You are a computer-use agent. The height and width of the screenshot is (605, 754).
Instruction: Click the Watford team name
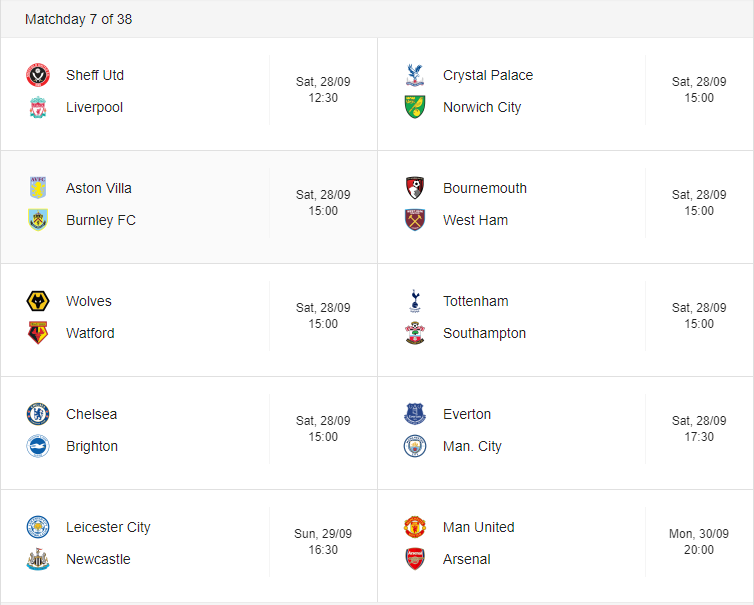[90, 333]
